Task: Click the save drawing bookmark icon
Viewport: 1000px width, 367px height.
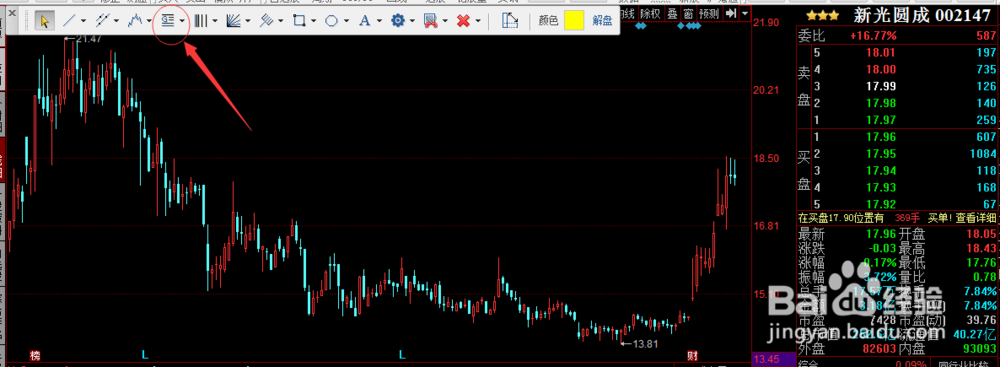Action: 430,21
